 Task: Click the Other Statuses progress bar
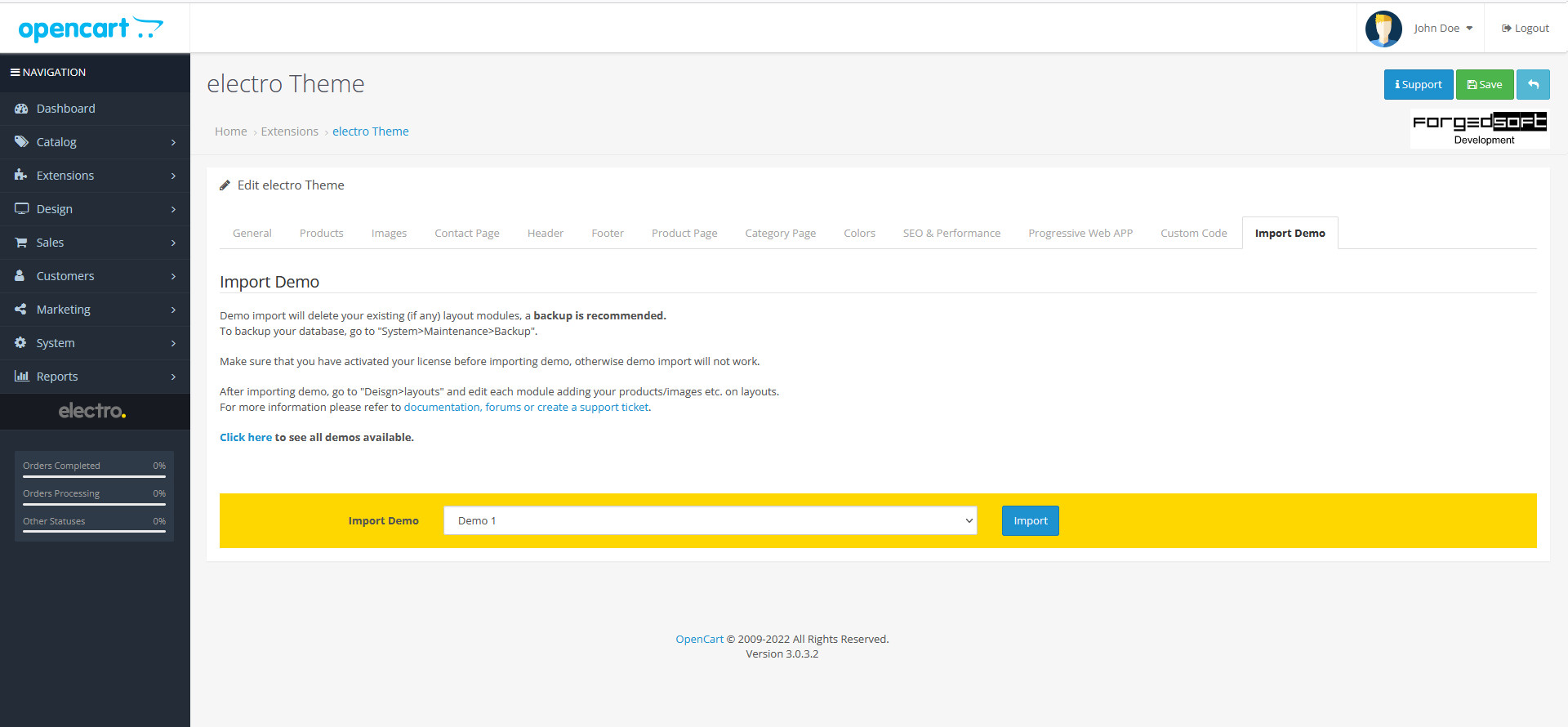click(x=94, y=532)
